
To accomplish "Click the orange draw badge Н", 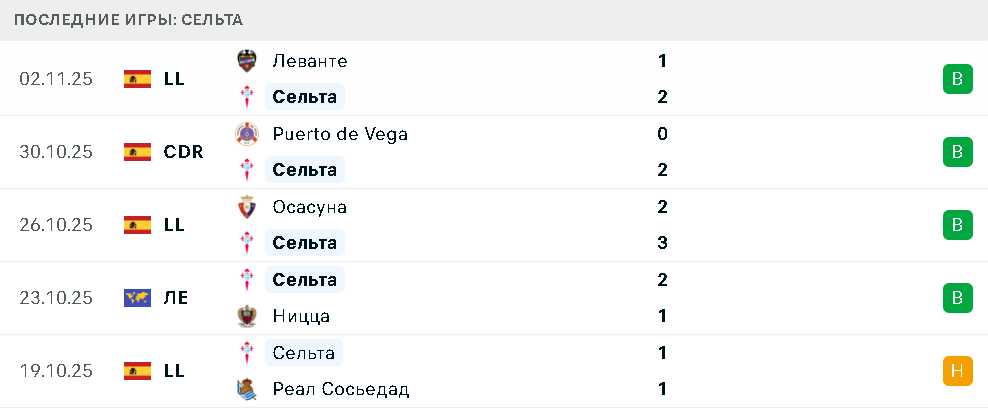I will coord(957,371).
